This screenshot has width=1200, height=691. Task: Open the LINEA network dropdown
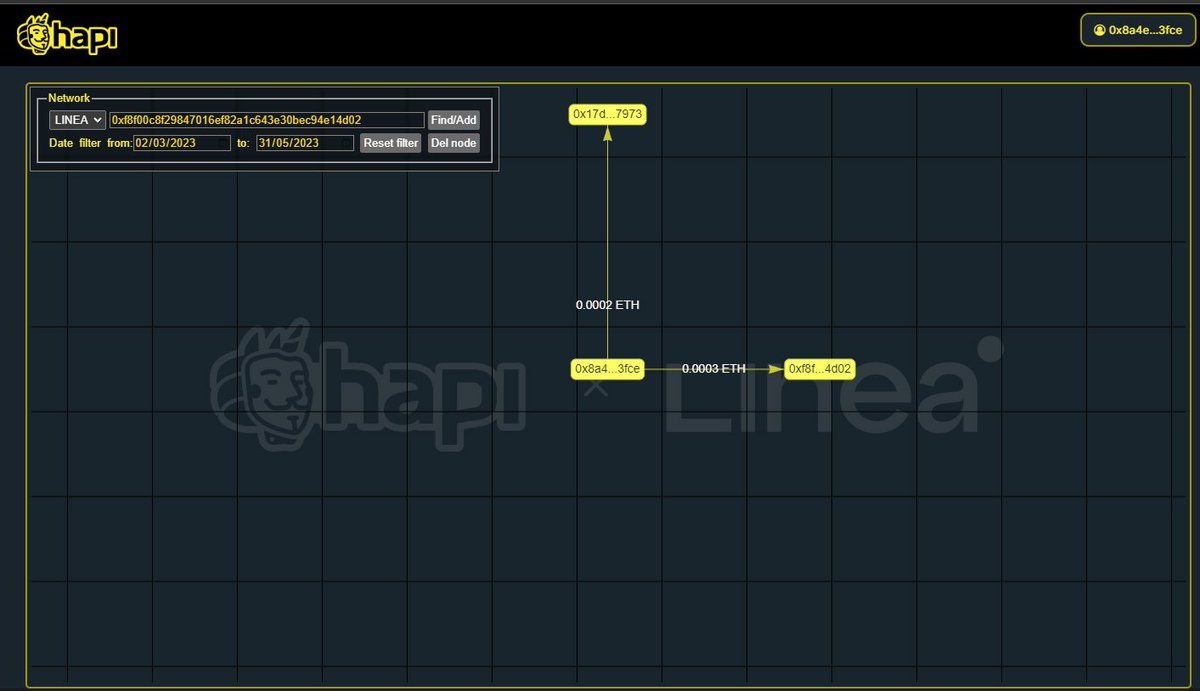pos(78,120)
